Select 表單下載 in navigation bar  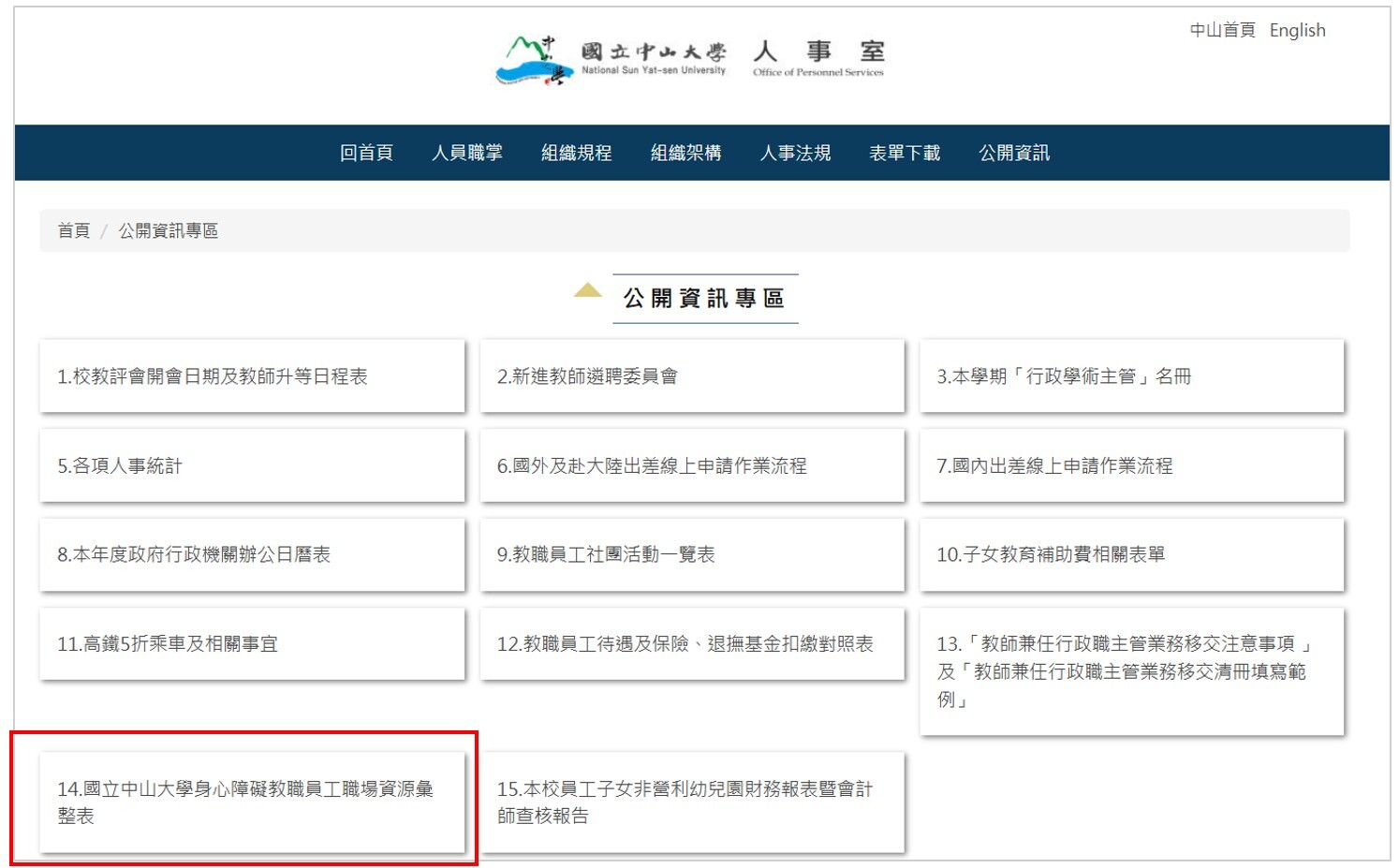pyautogui.click(x=904, y=153)
